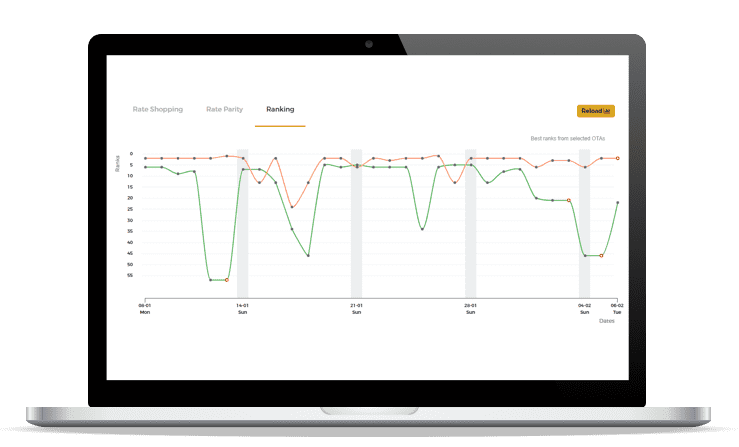Select the green dip near rank 34 after 21-01
This screenshot has height=447, width=739.
pyautogui.click(x=422, y=229)
